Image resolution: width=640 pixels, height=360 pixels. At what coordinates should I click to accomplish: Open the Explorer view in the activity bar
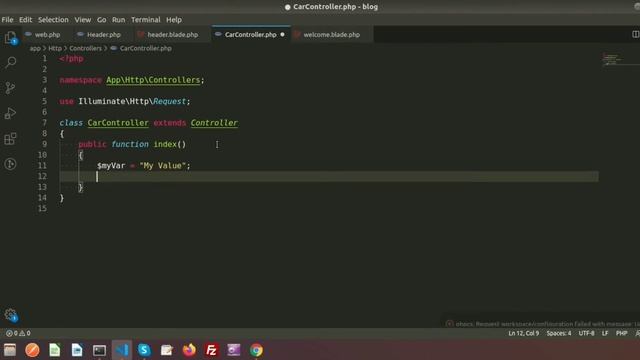pos(11,38)
